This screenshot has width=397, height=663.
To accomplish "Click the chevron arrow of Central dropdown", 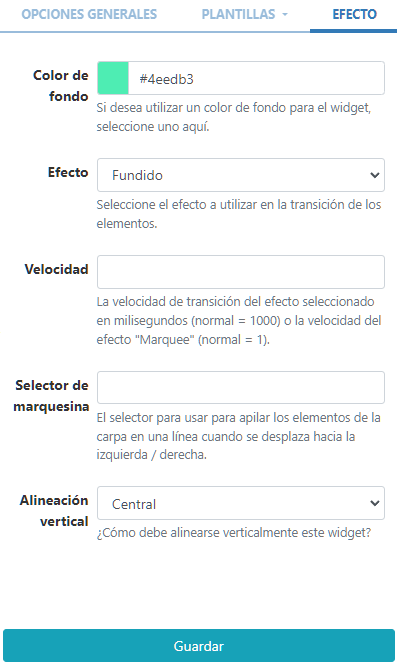I will coord(375,503).
